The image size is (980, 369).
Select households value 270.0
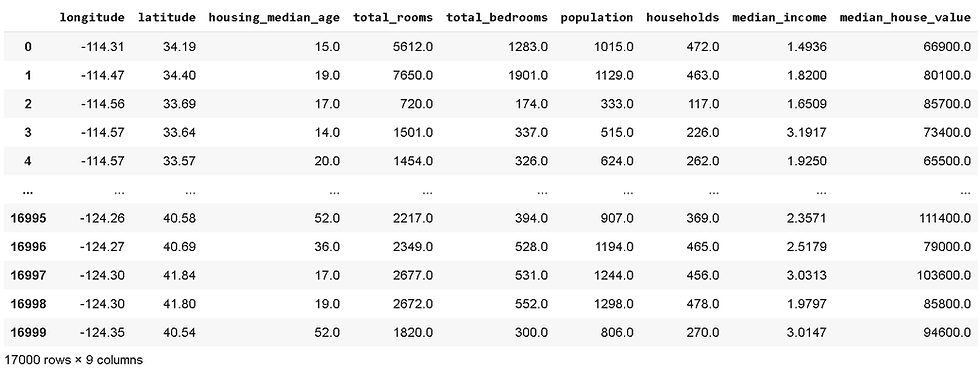pyautogui.click(x=704, y=333)
